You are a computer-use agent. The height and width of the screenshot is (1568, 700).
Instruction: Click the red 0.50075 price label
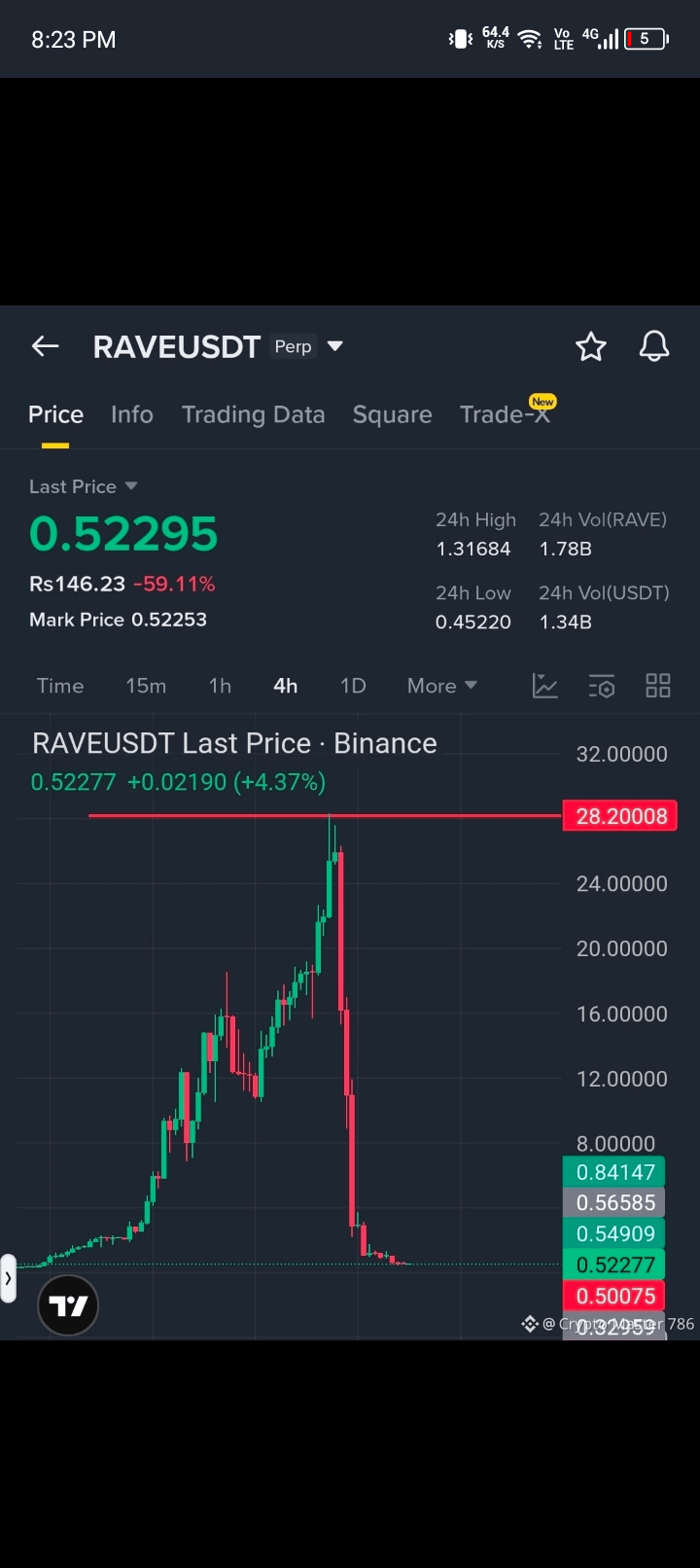[614, 1297]
